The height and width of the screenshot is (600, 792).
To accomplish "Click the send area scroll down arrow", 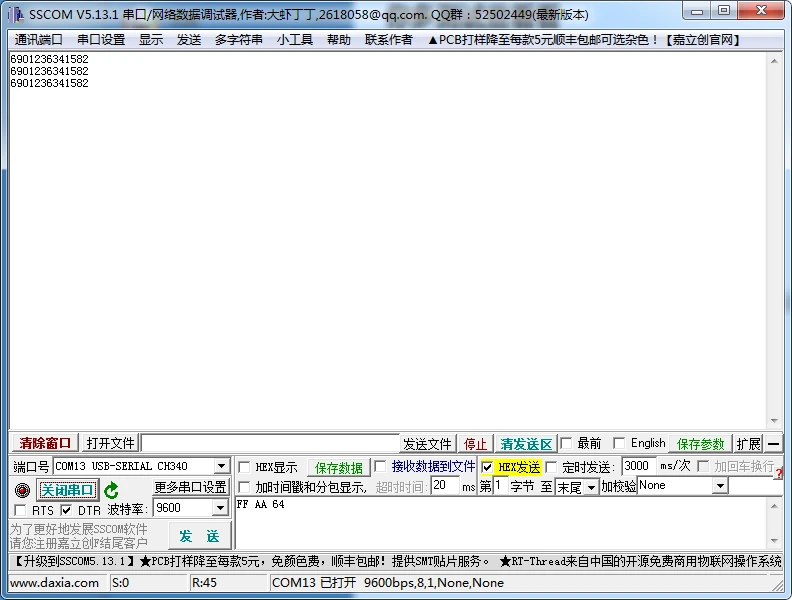I will [x=774, y=541].
